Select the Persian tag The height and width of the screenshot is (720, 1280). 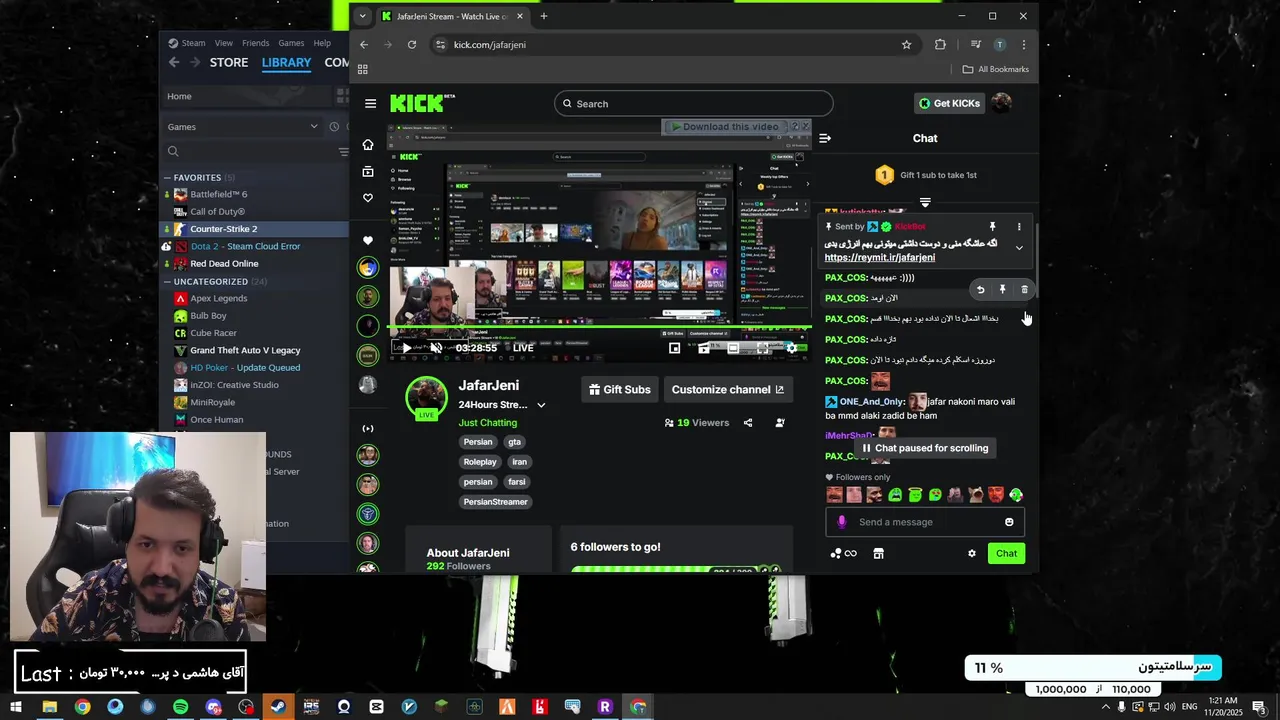tap(478, 442)
